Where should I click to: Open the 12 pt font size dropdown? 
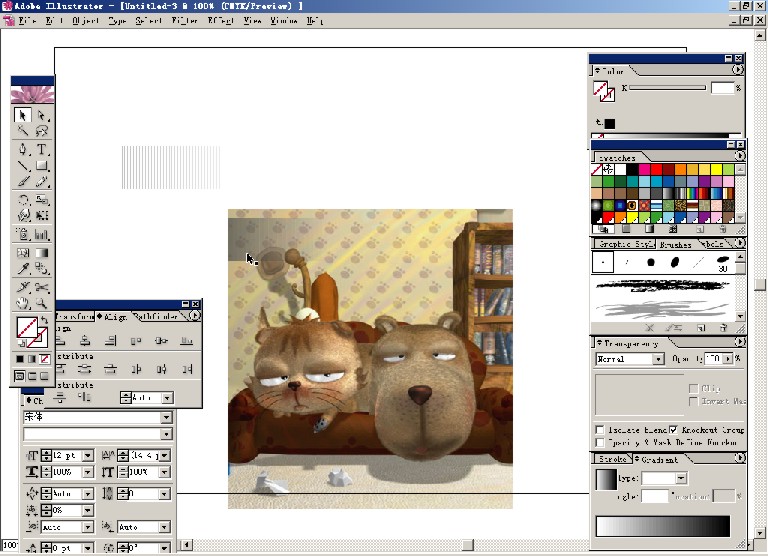click(88, 456)
